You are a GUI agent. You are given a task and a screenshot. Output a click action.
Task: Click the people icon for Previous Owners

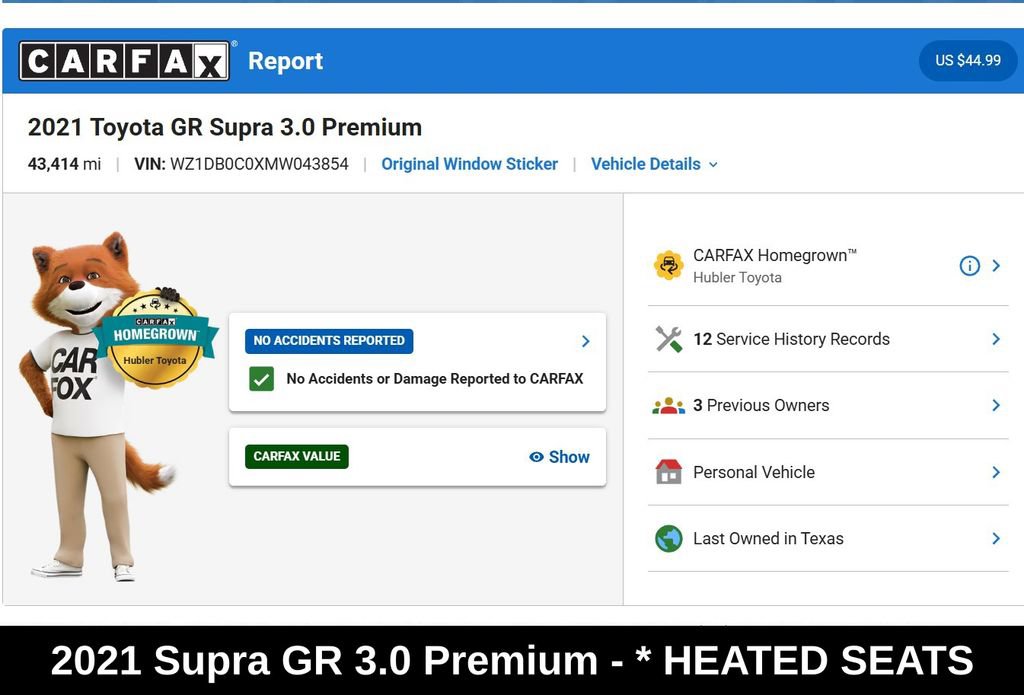coord(668,406)
